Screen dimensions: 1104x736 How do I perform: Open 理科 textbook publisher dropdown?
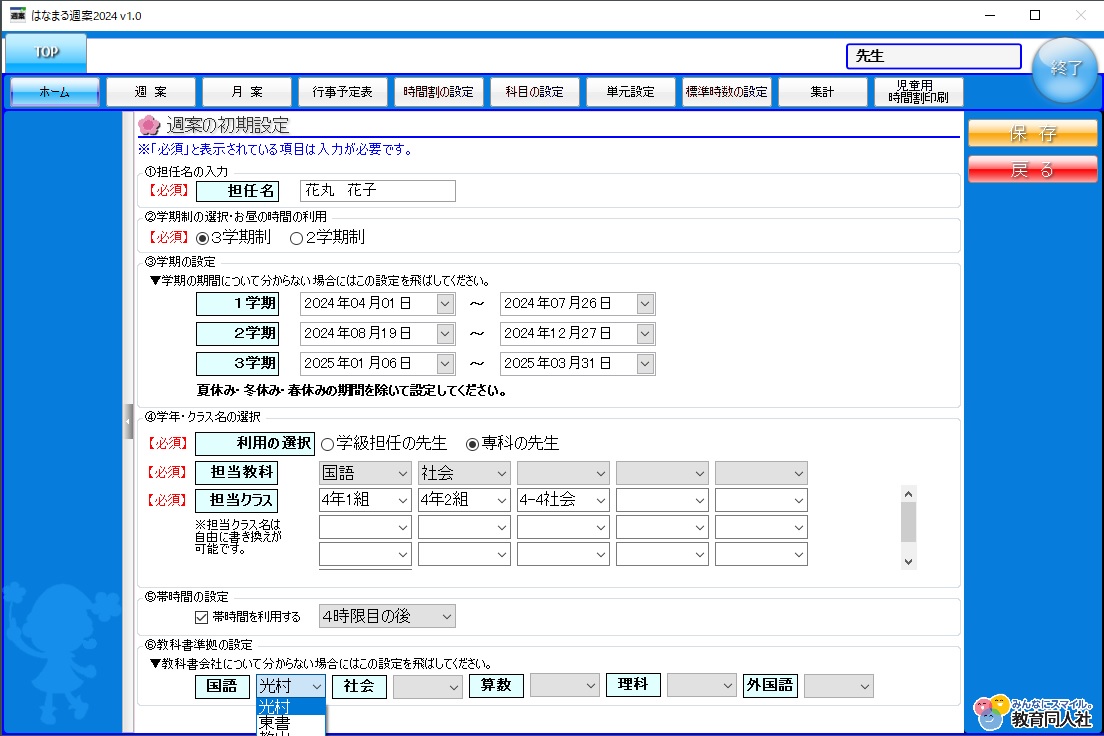pyautogui.click(x=701, y=685)
